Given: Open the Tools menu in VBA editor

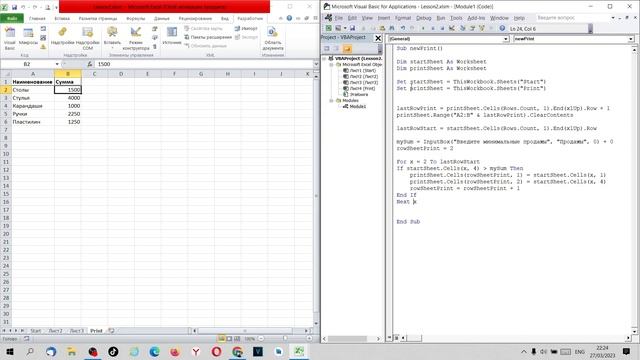Looking at the screenshot, I should pyautogui.click(x=456, y=18).
